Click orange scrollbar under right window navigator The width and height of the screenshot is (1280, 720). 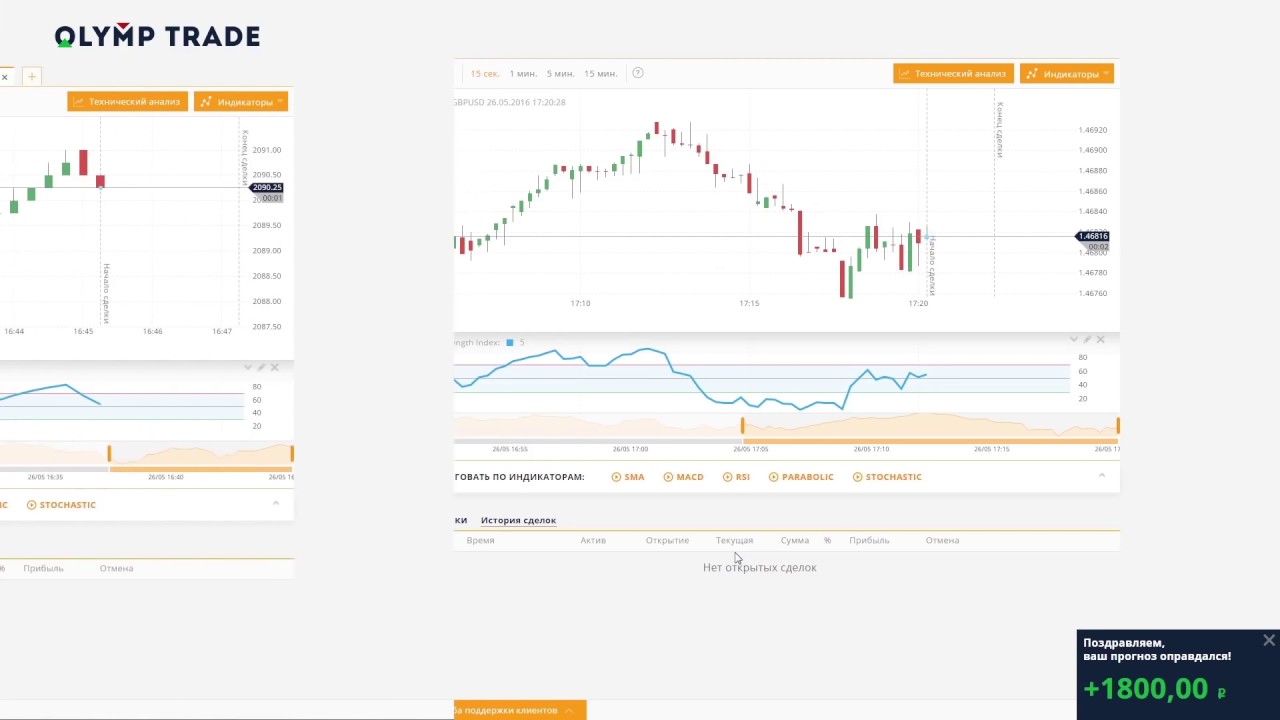[930, 440]
